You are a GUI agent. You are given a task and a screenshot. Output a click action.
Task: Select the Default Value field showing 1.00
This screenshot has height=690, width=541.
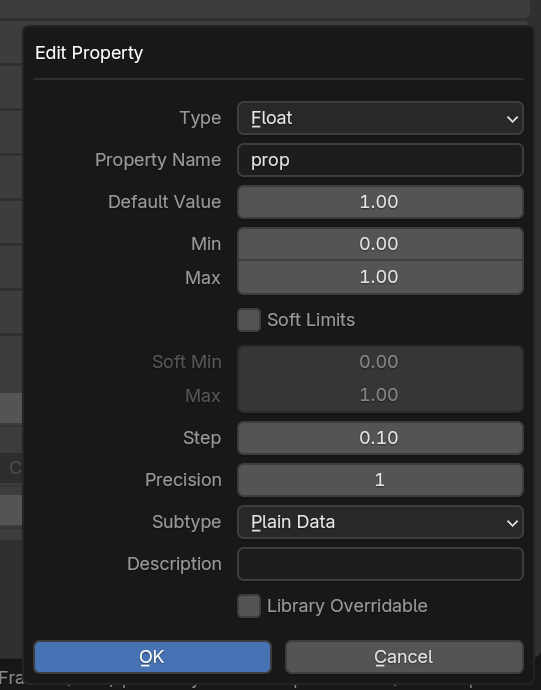tap(380, 202)
